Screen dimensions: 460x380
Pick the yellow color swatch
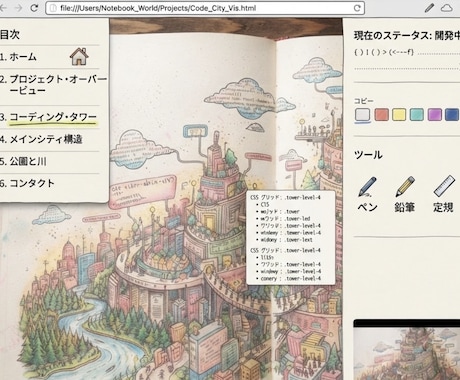pyautogui.click(x=399, y=114)
